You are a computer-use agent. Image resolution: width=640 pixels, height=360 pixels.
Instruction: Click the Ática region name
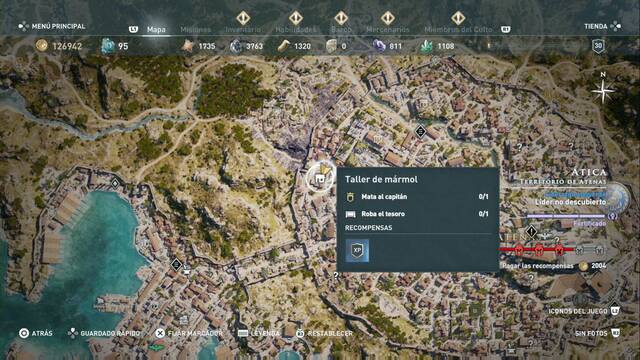click(x=588, y=172)
